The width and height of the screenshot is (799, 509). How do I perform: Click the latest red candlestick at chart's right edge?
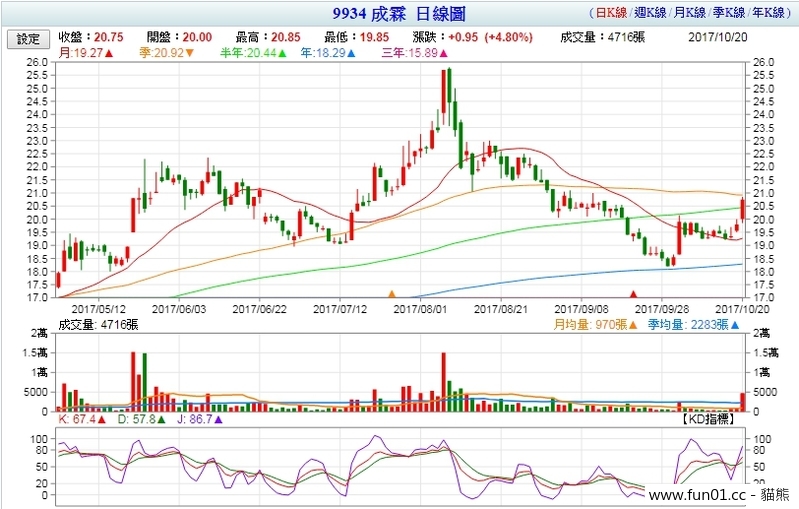(x=742, y=209)
